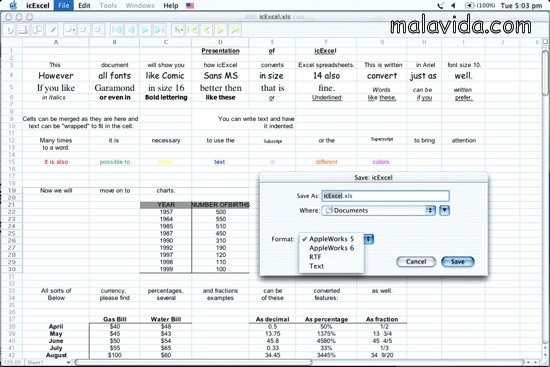This screenshot has height=367, width=550.
Task: Click the cyan next arrow icon
Action: (145, 30)
